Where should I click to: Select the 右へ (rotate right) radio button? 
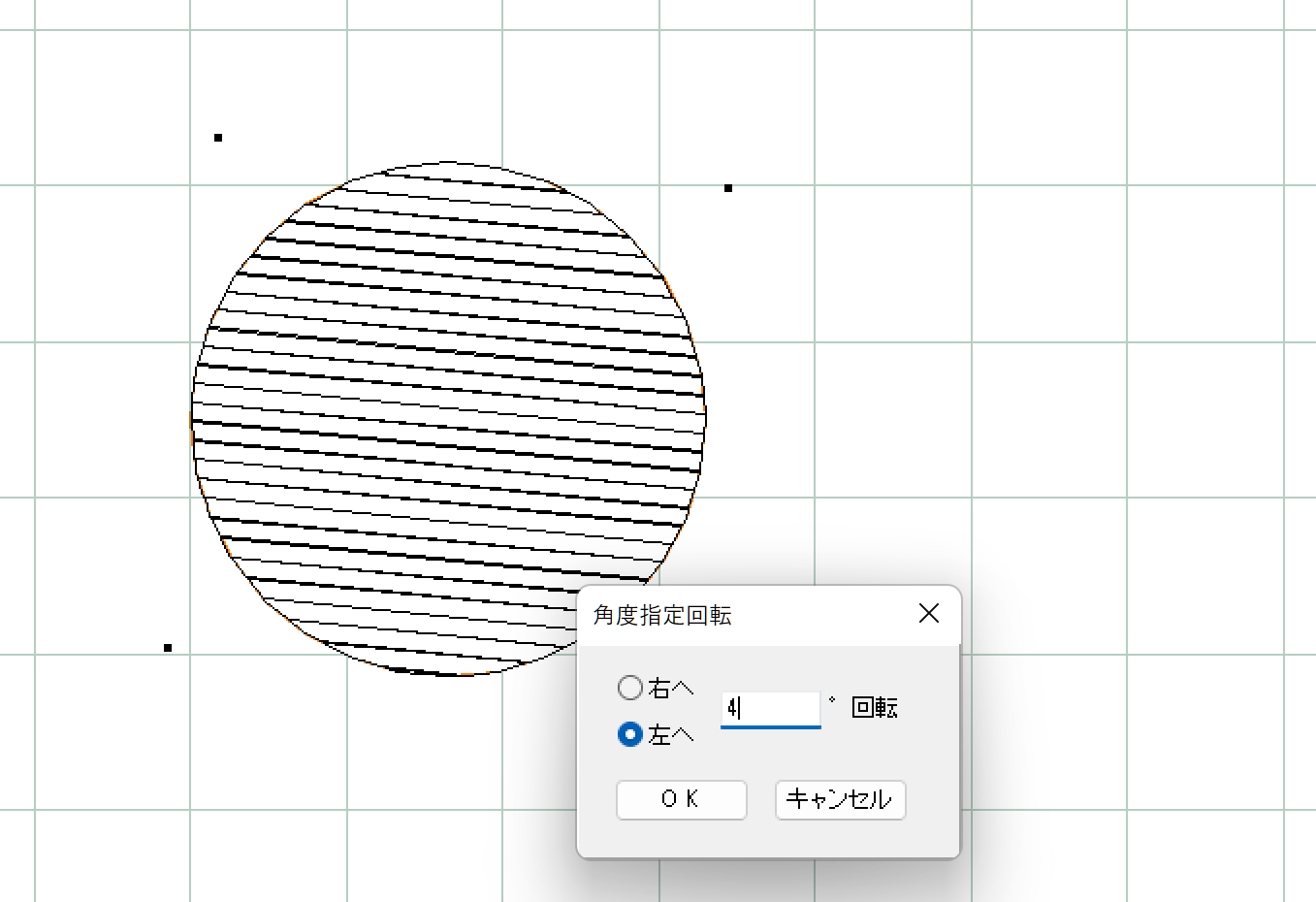(x=630, y=688)
